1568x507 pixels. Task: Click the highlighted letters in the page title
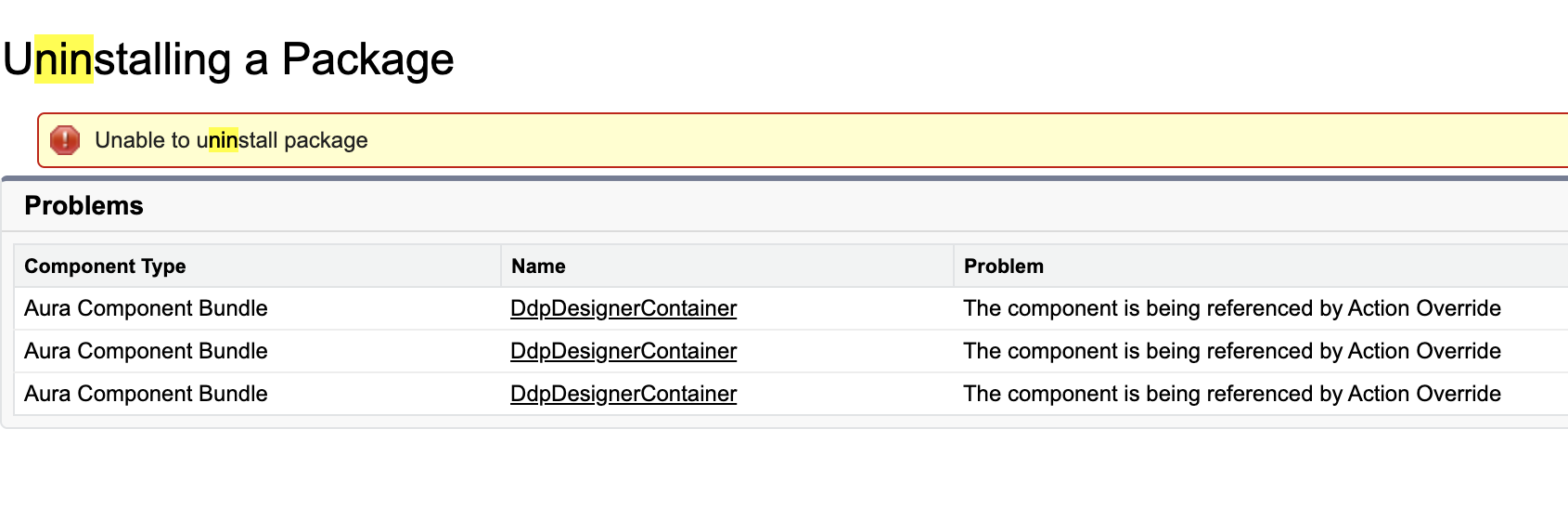[64, 59]
